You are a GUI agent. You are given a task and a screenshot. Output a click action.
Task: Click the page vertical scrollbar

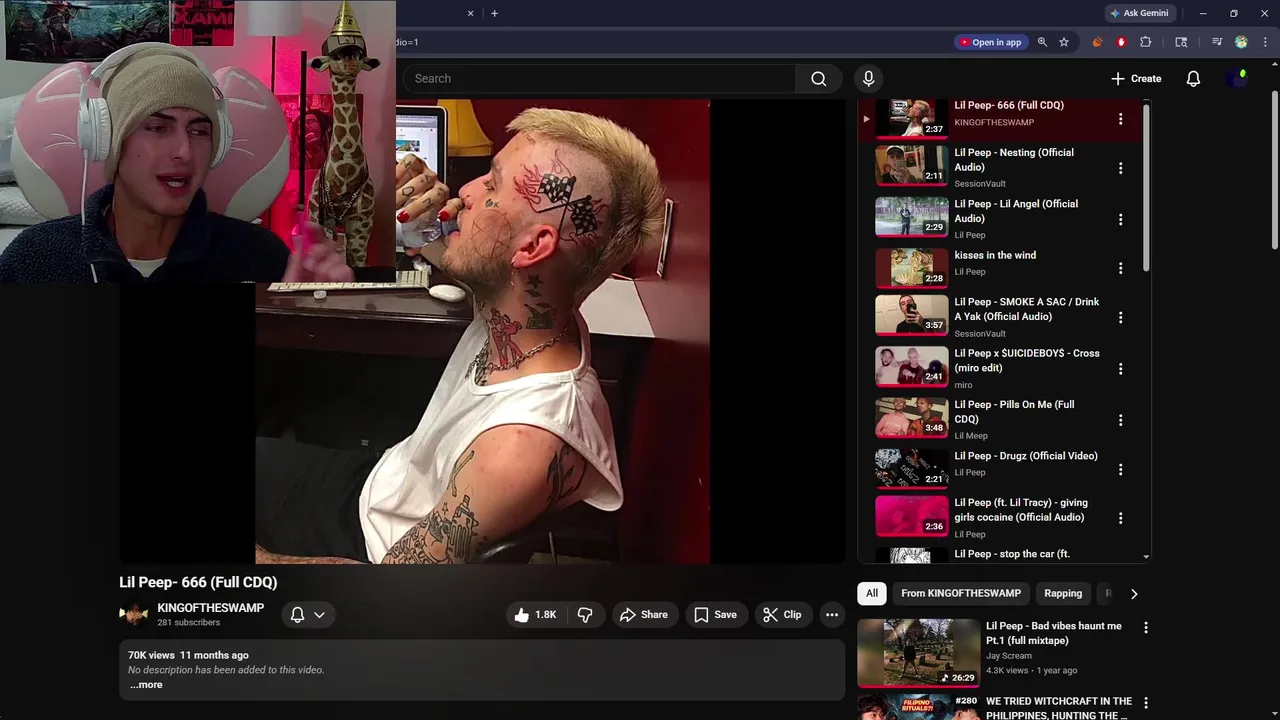1275,170
